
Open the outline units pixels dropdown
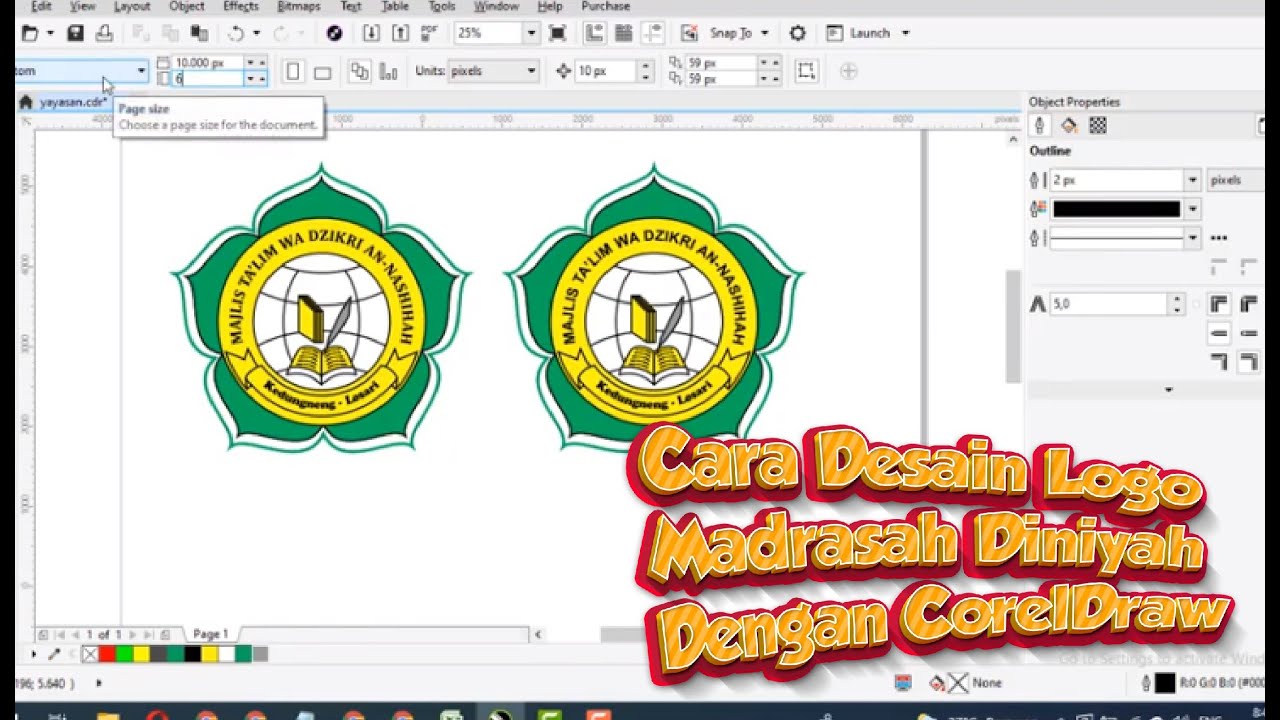click(1236, 180)
